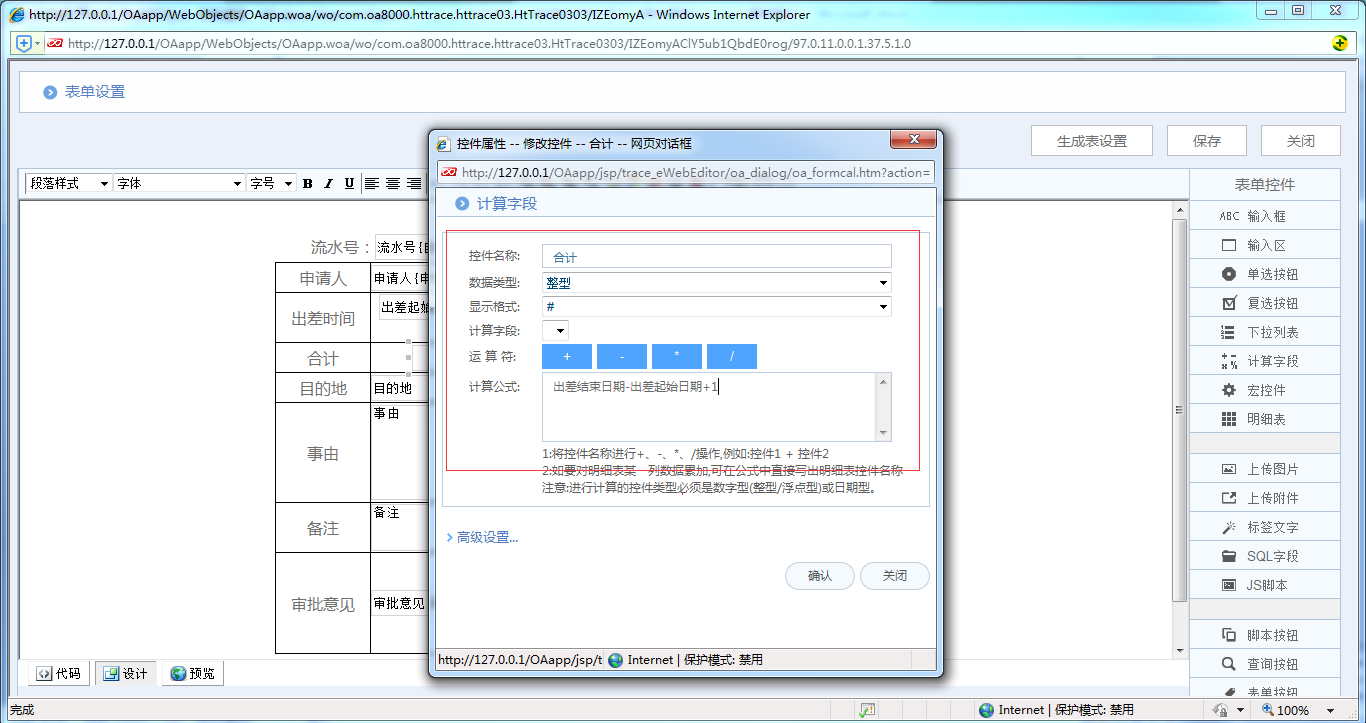Open the 计算字段 field selector
The width and height of the screenshot is (1366, 723).
(555, 331)
